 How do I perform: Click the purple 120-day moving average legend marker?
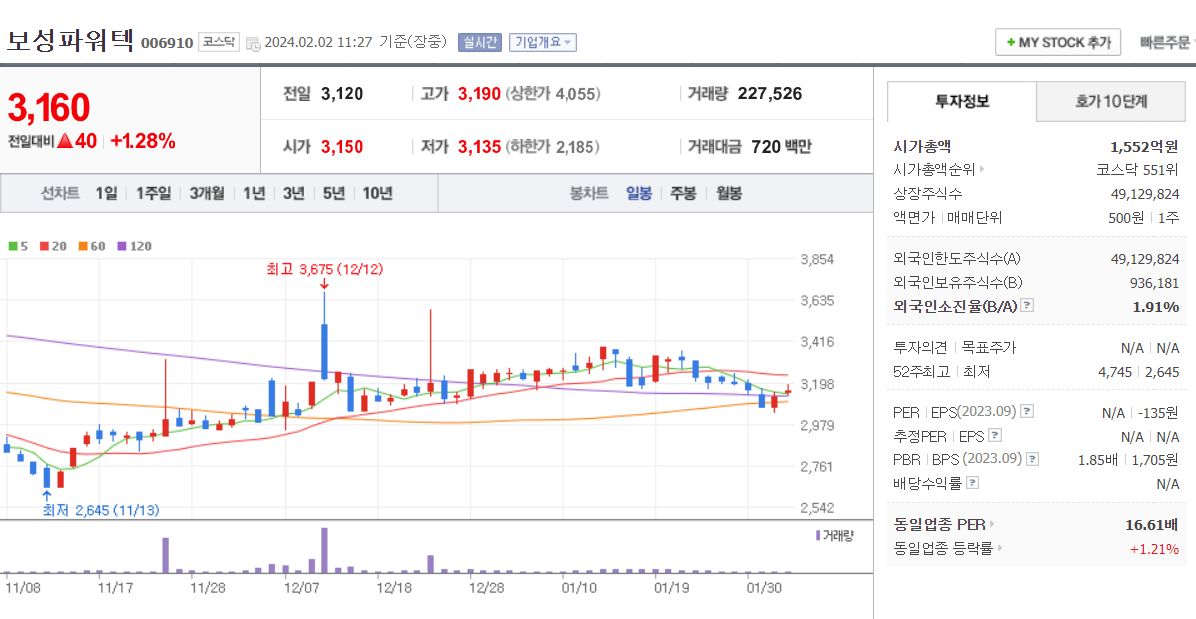click(122, 246)
